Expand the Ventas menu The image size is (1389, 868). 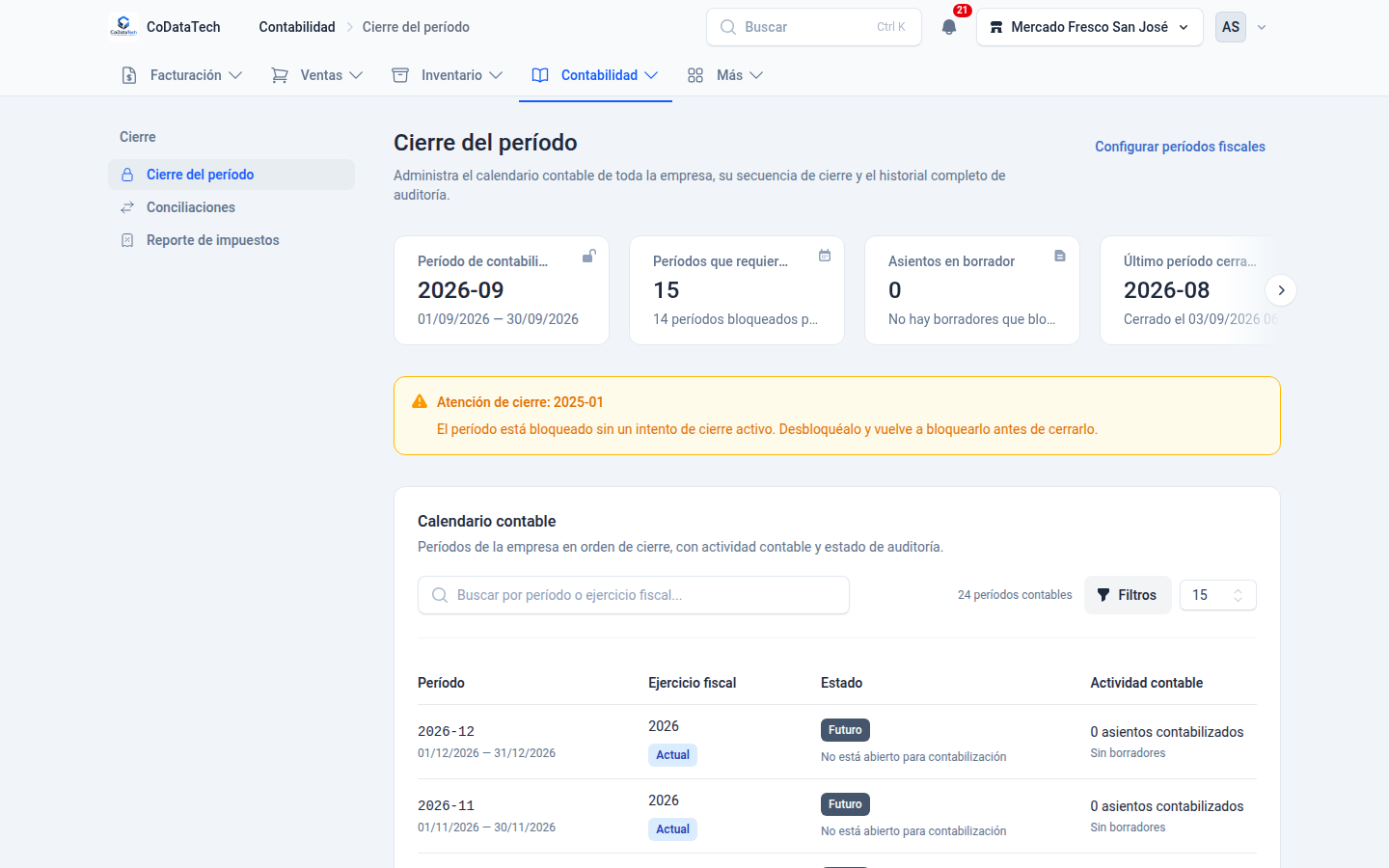pyautogui.click(x=316, y=75)
